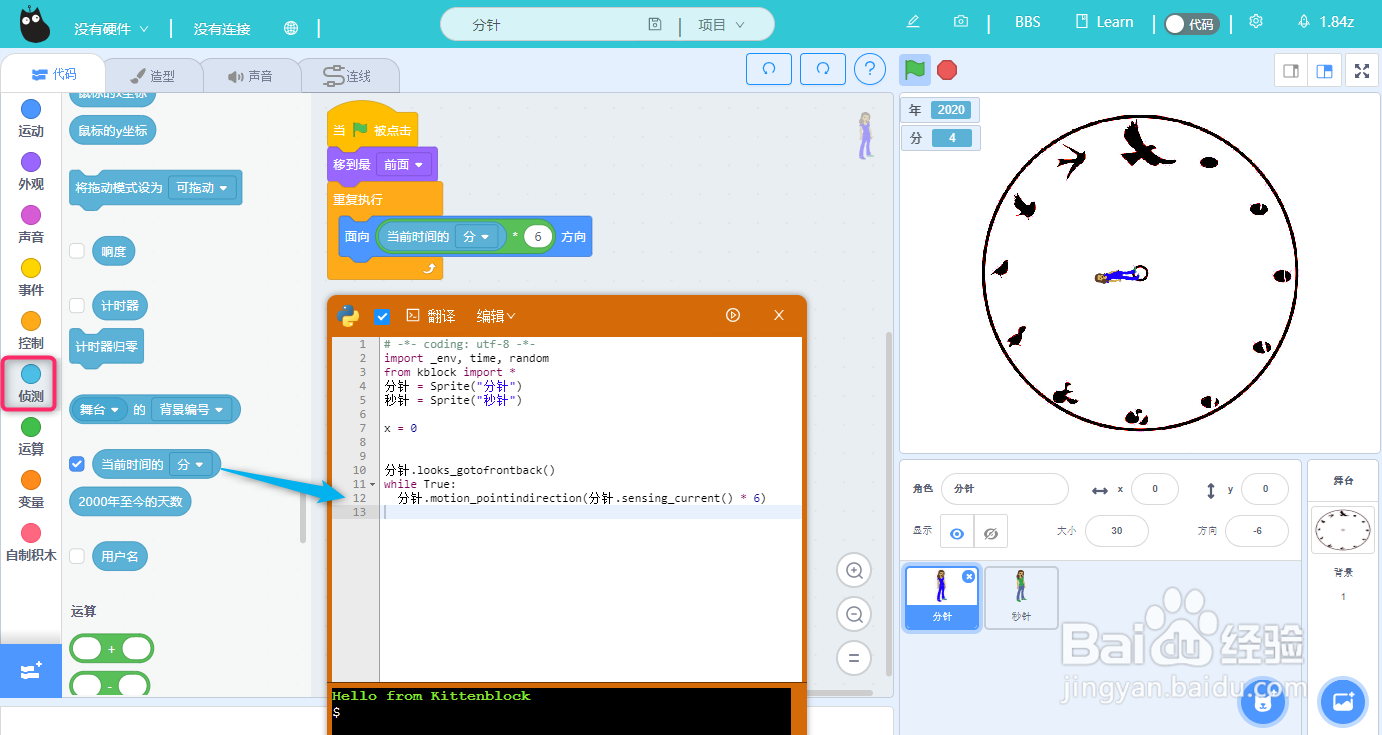Stop program with red stop button
The image size is (1382, 735).
pyautogui.click(x=947, y=70)
